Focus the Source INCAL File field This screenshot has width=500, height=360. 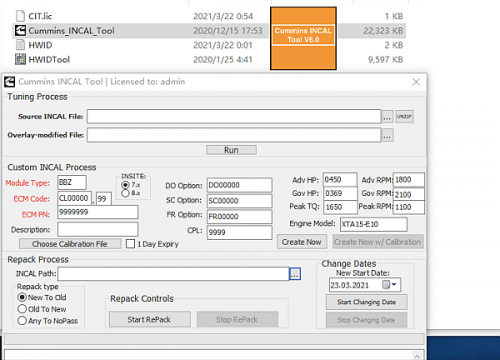click(234, 116)
